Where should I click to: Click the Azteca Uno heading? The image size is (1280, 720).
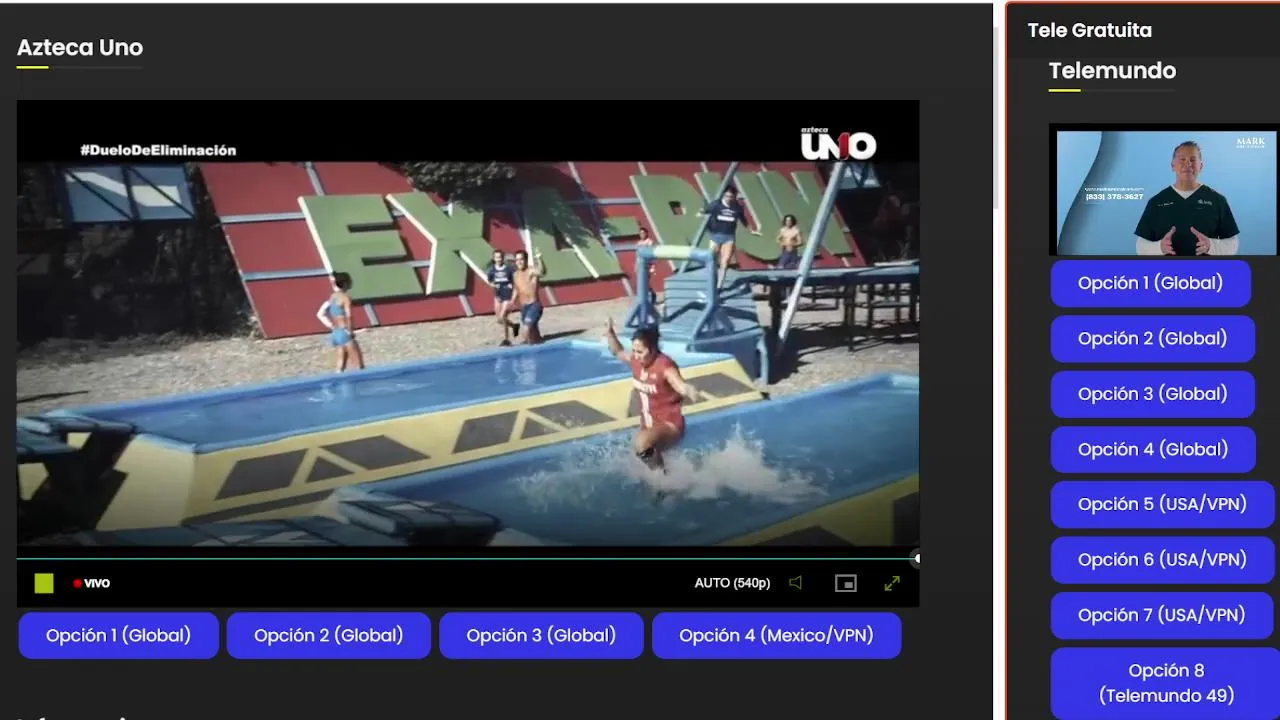coord(80,47)
